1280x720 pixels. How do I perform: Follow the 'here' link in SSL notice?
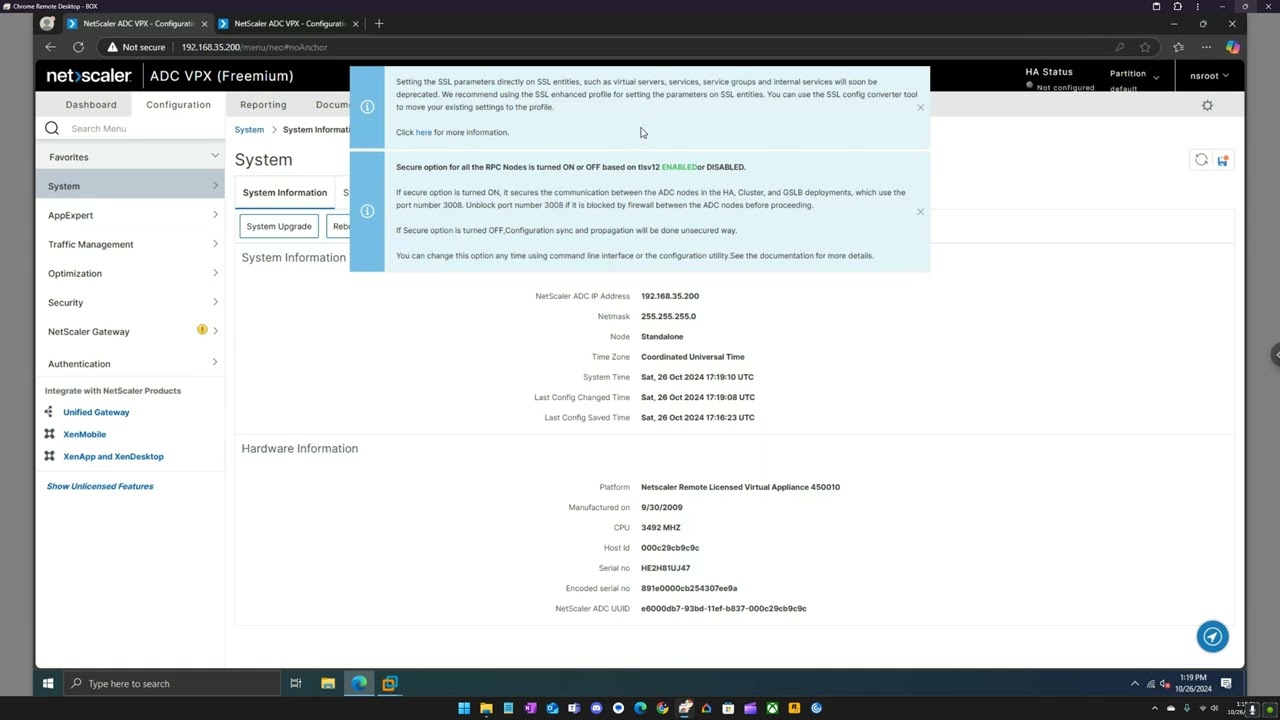(x=424, y=132)
